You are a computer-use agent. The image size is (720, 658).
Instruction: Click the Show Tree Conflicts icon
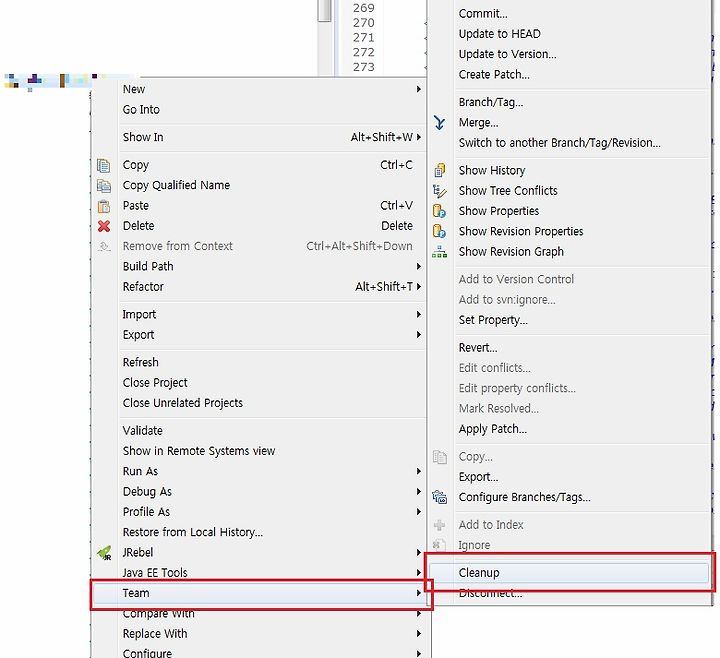click(439, 191)
